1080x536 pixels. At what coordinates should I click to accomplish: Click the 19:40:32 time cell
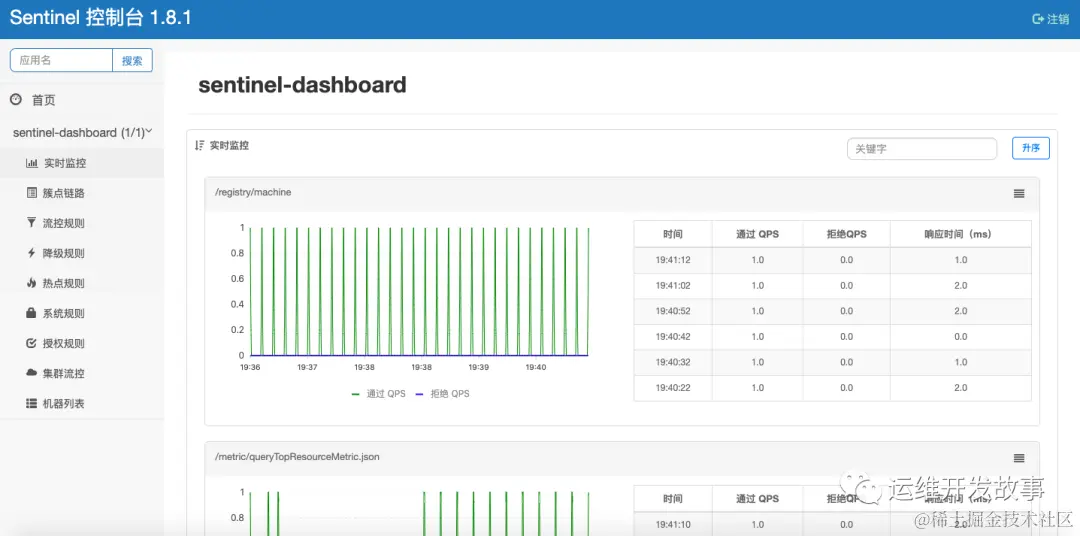click(673, 362)
